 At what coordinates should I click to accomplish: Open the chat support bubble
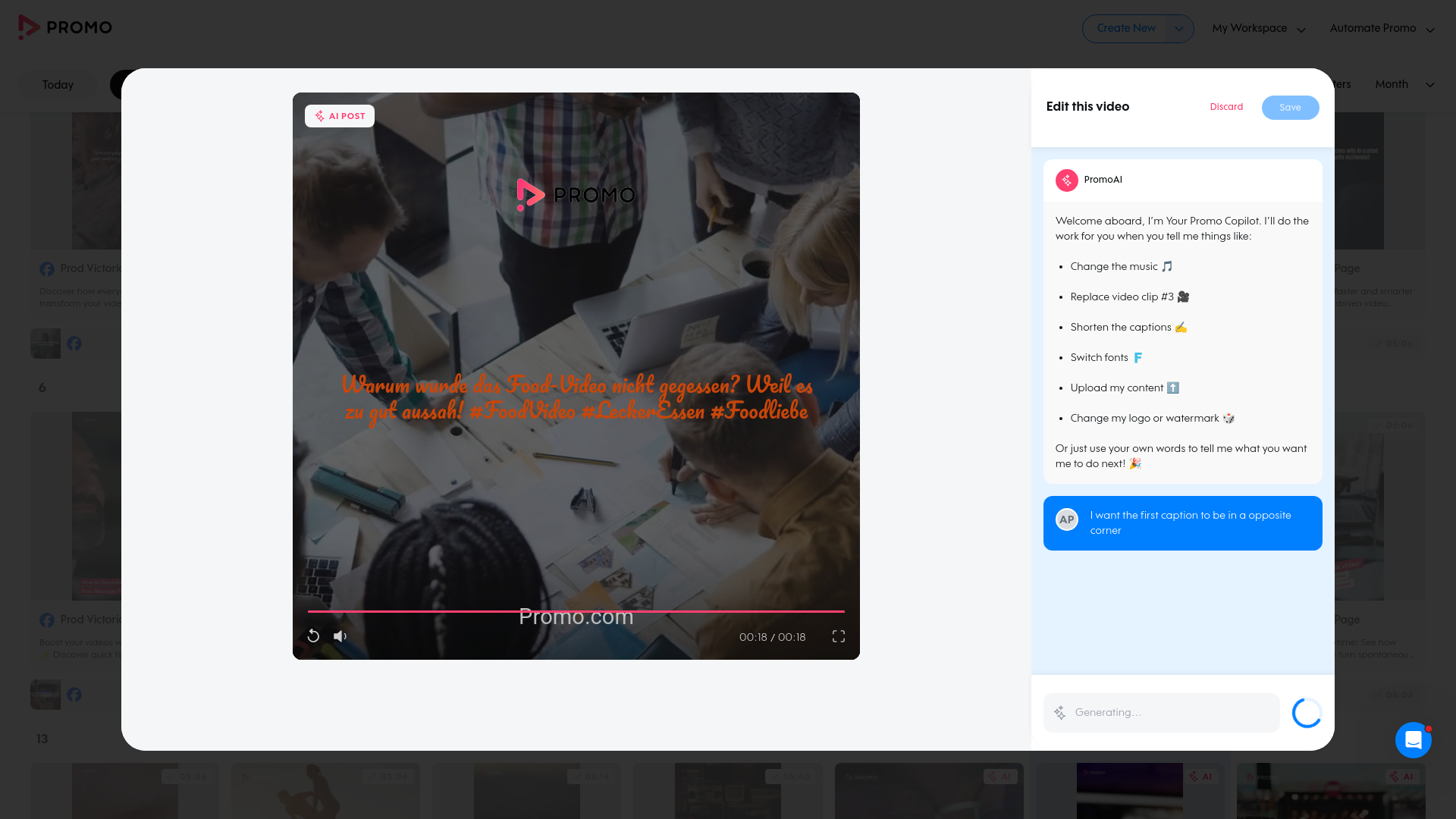click(x=1414, y=740)
